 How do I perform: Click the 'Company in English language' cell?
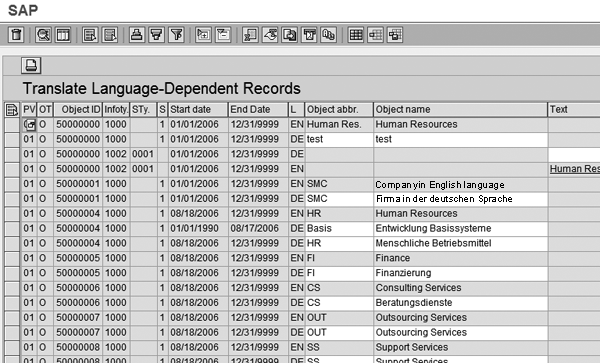pyautogui.click(x=460, y=184)
